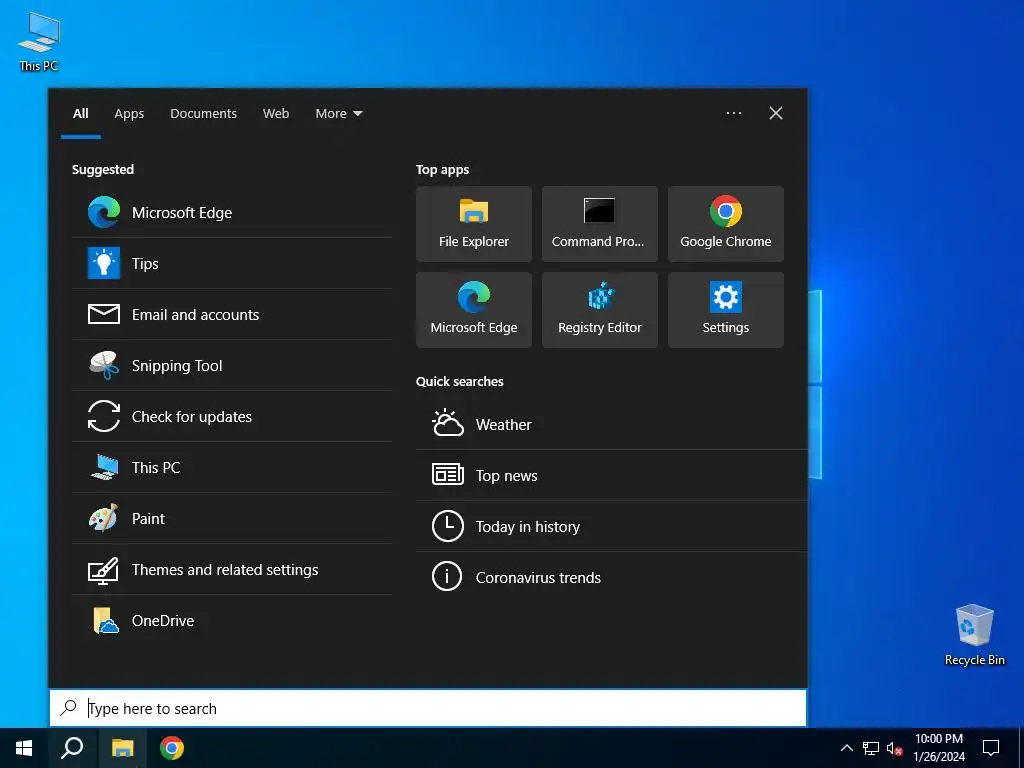The height and width of the screenshot is (768, 1024).
Task: Launch Paint palette icon
Action: coord(104,518)
